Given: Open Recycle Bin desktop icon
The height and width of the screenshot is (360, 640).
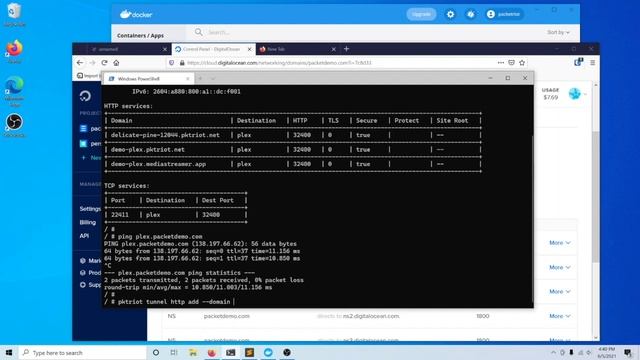Looking at the screenshot, I should (14, 14).
